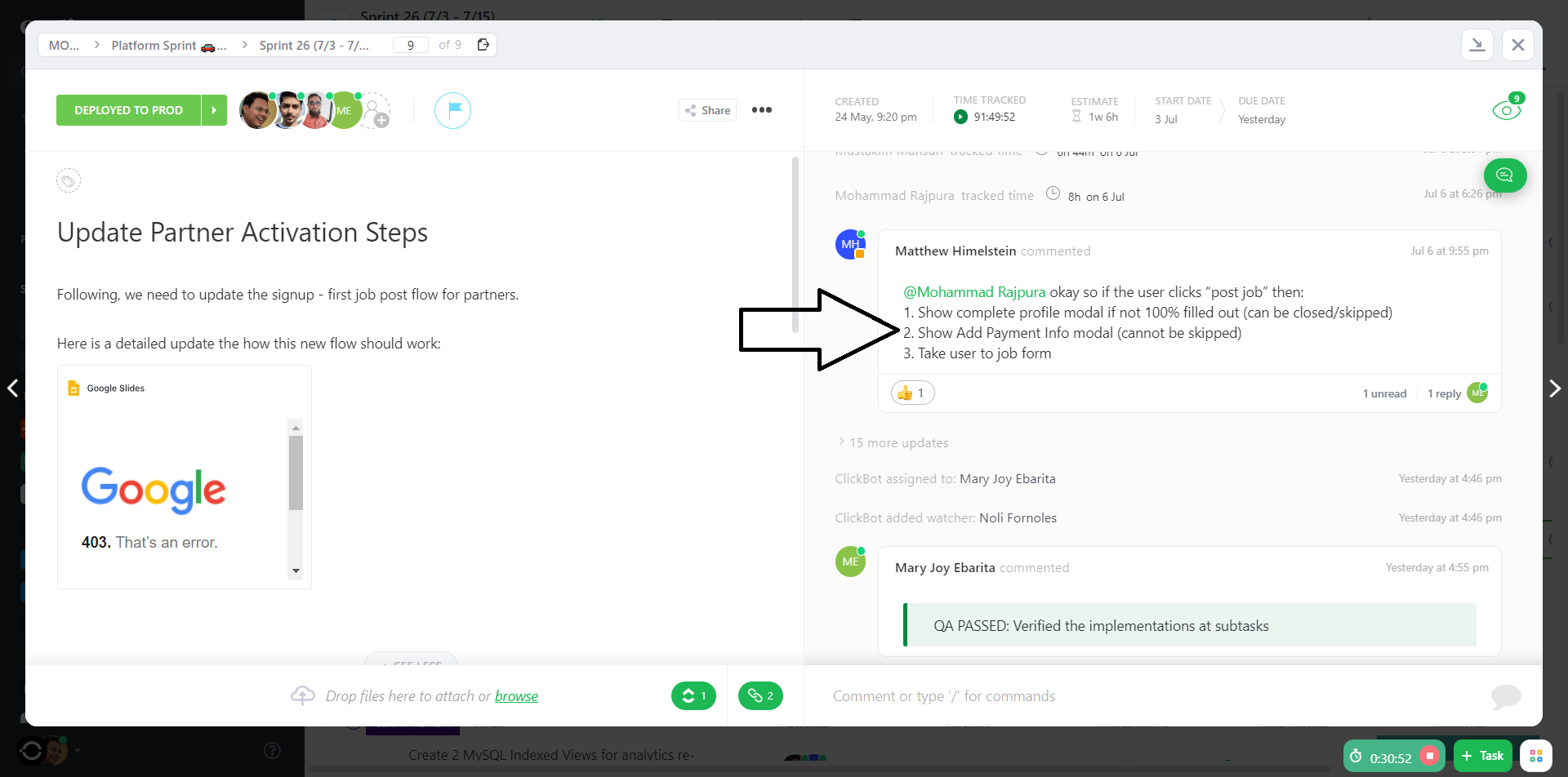Stop the running timer at bottom

[1429, 757]
